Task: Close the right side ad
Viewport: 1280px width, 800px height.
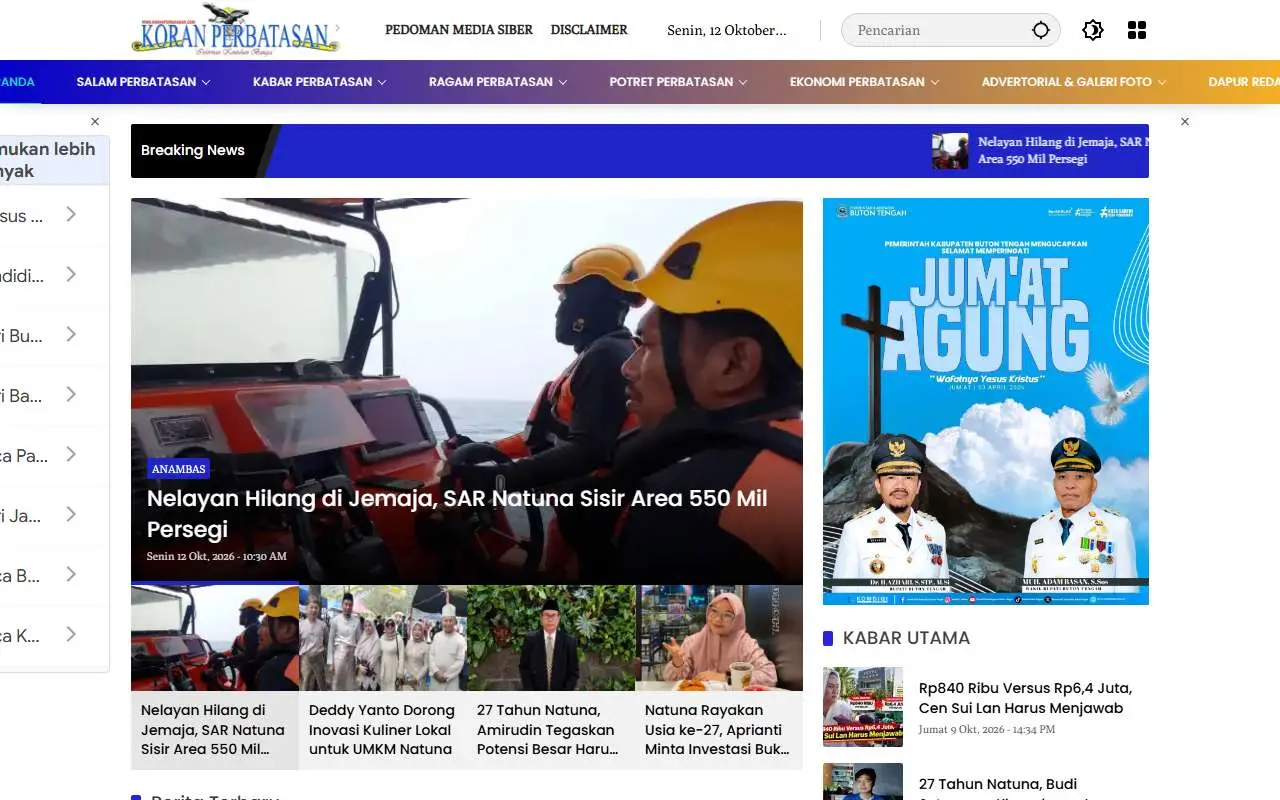Action: 1185,121
